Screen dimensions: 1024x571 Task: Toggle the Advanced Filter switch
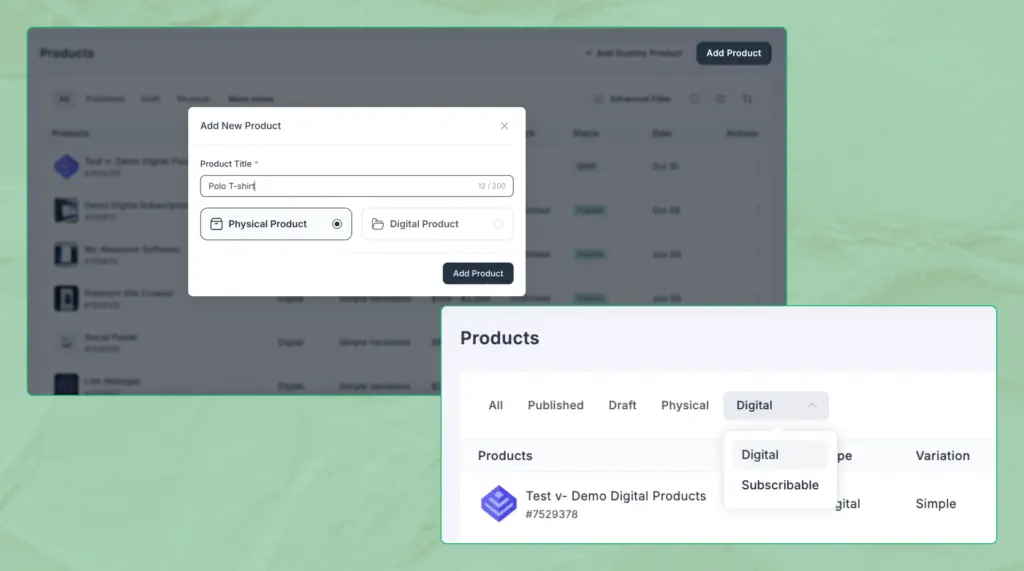click(598, 99)
